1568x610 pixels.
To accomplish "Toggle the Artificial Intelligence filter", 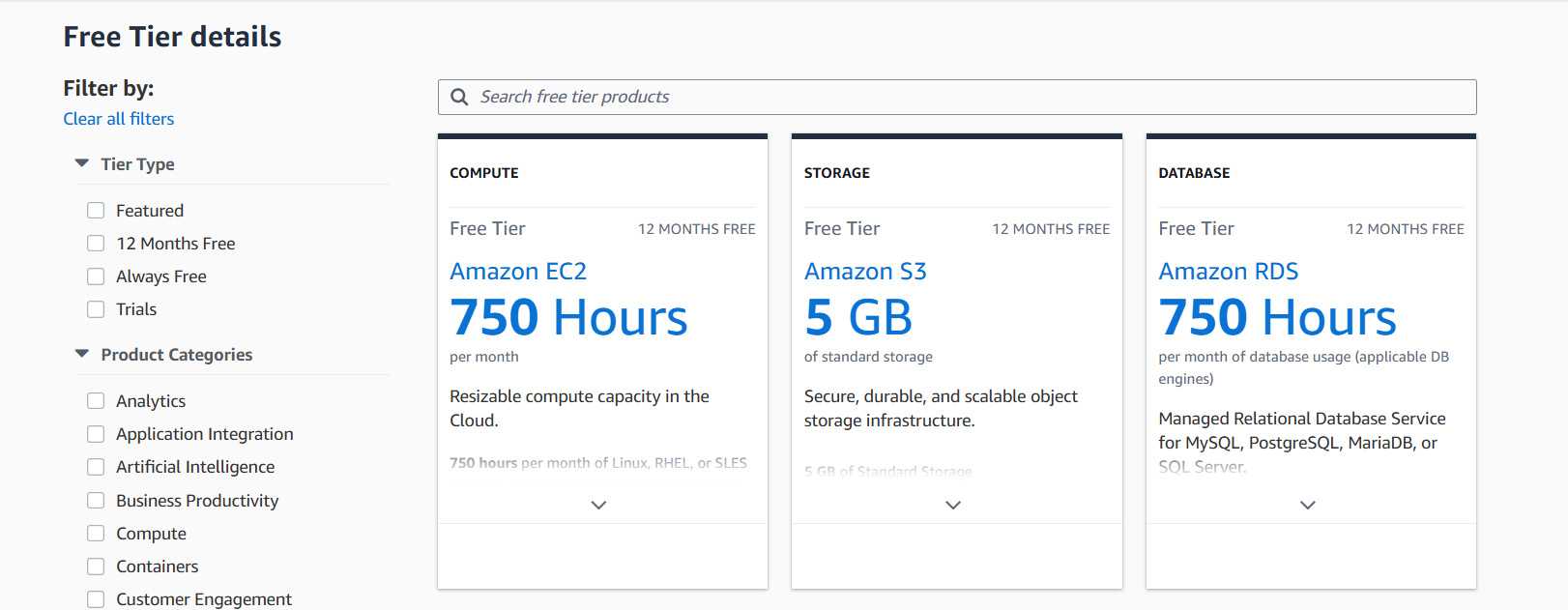I will click(96, 467).
